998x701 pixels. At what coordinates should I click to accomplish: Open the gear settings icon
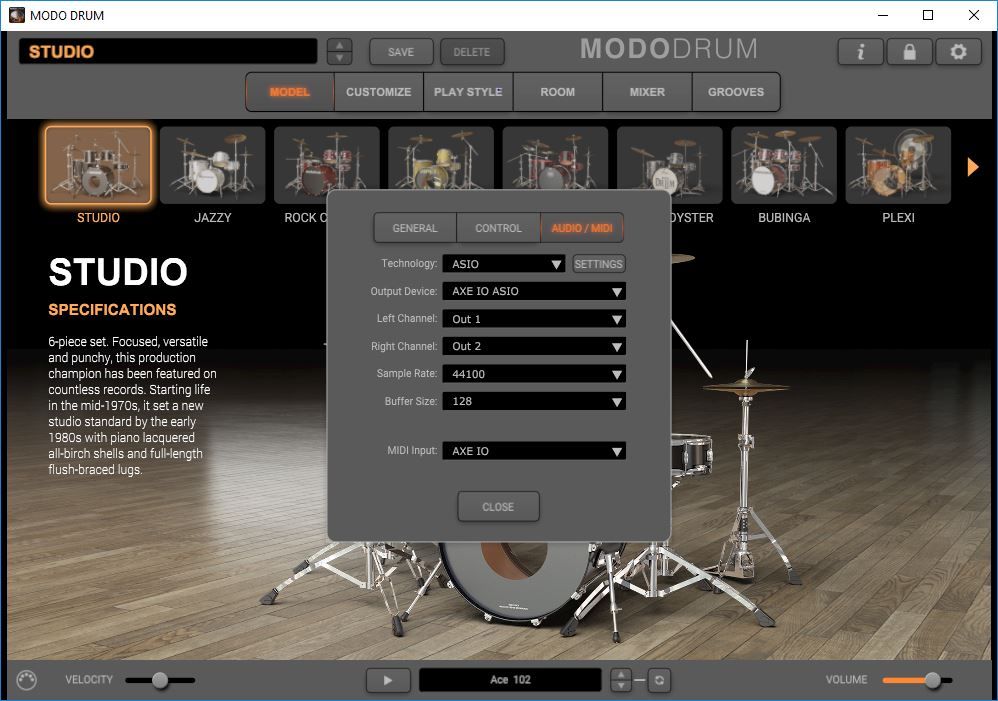(x=958, y=52)
